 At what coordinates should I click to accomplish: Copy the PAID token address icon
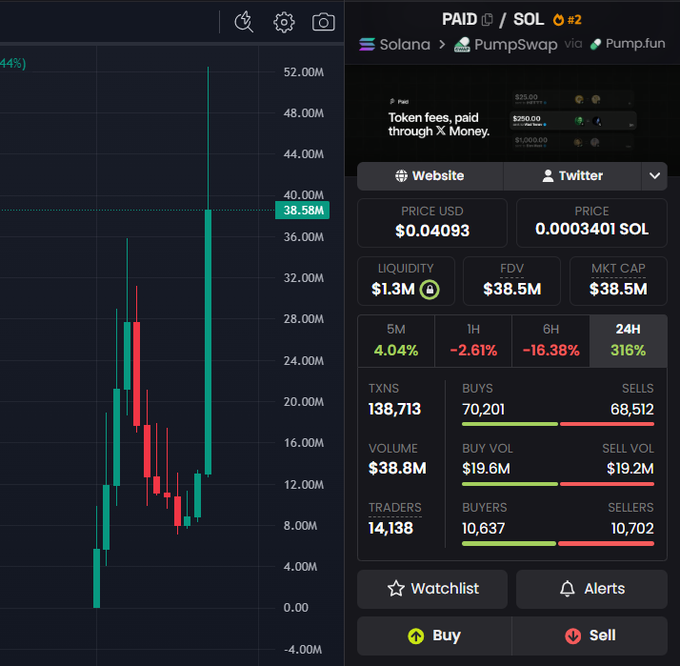[487, 20]
